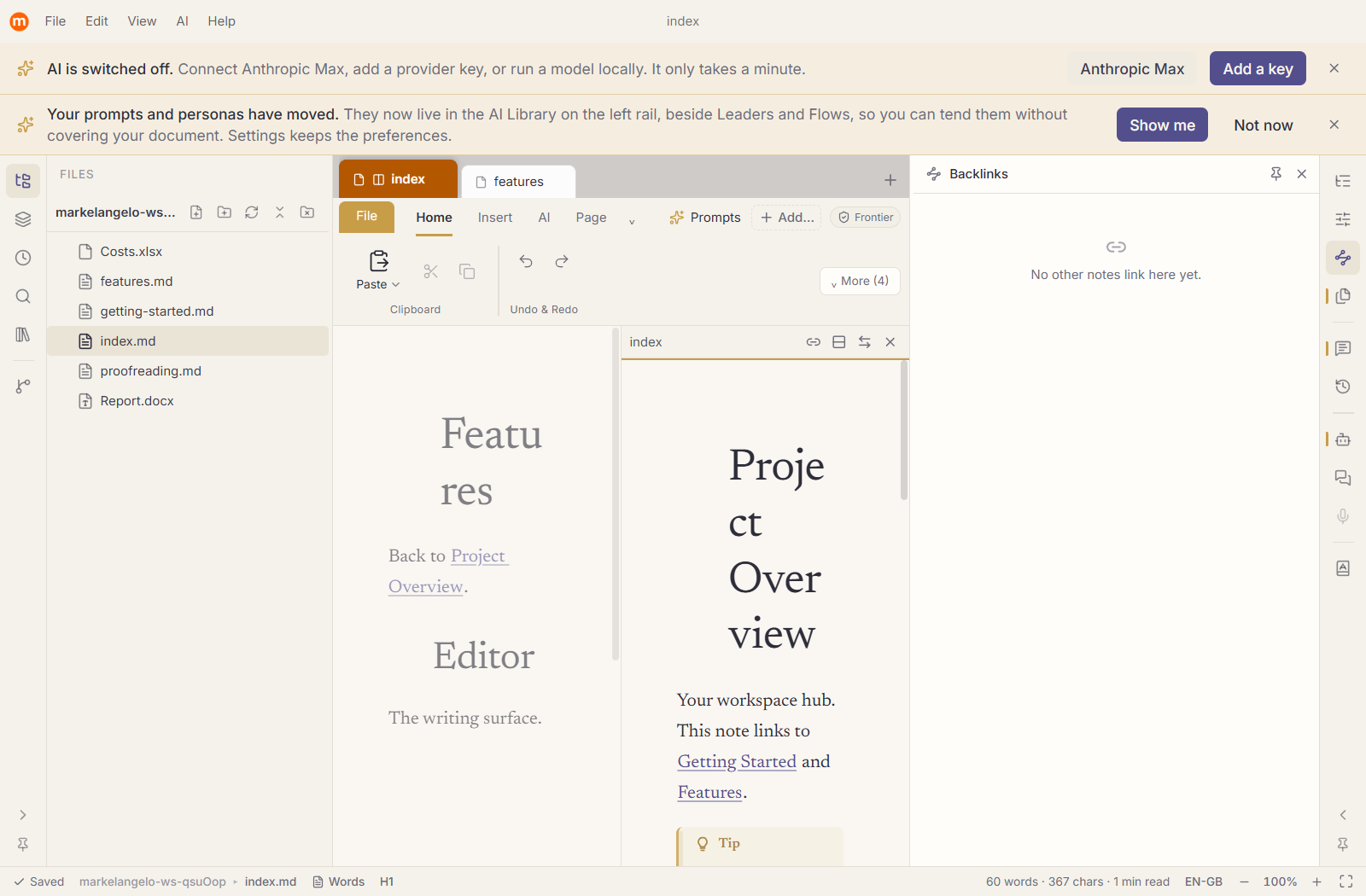Open the clock icon in left rail
Screen dimensions: 1366x896
(x=23, y=258)
